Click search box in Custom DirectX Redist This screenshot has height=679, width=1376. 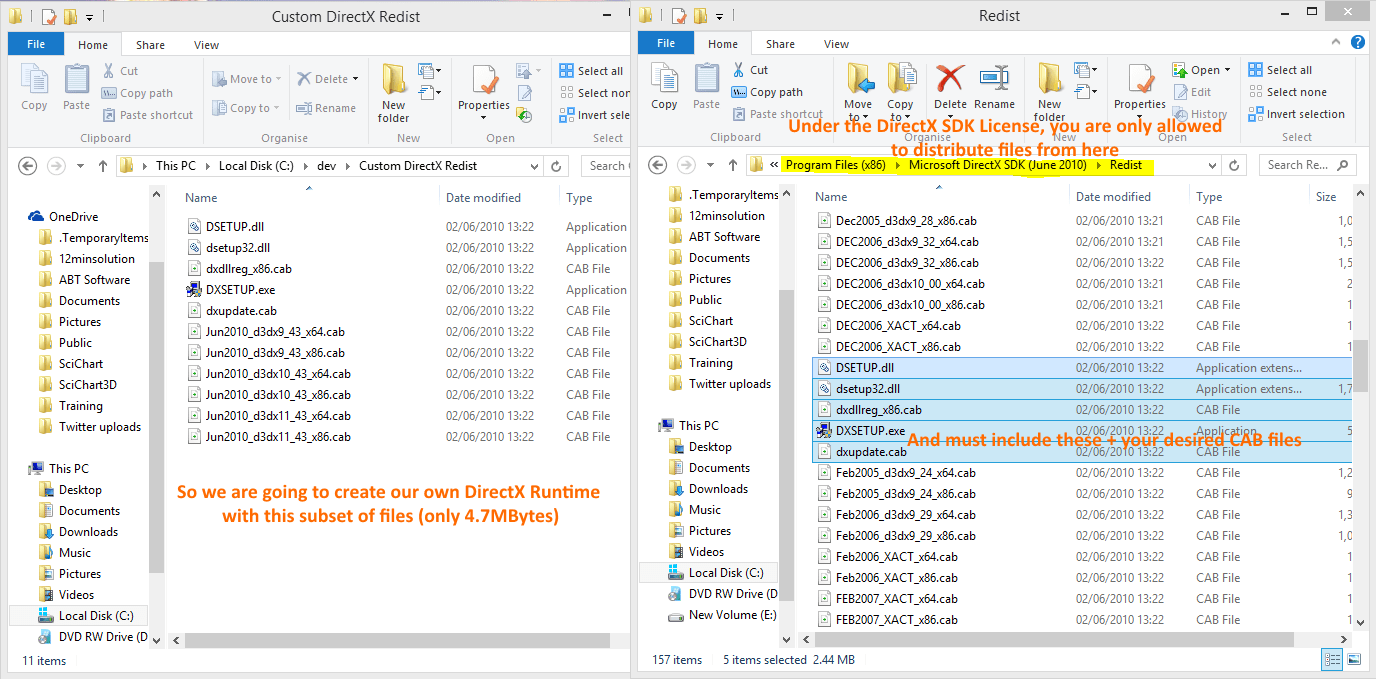(x=604, y=166)
